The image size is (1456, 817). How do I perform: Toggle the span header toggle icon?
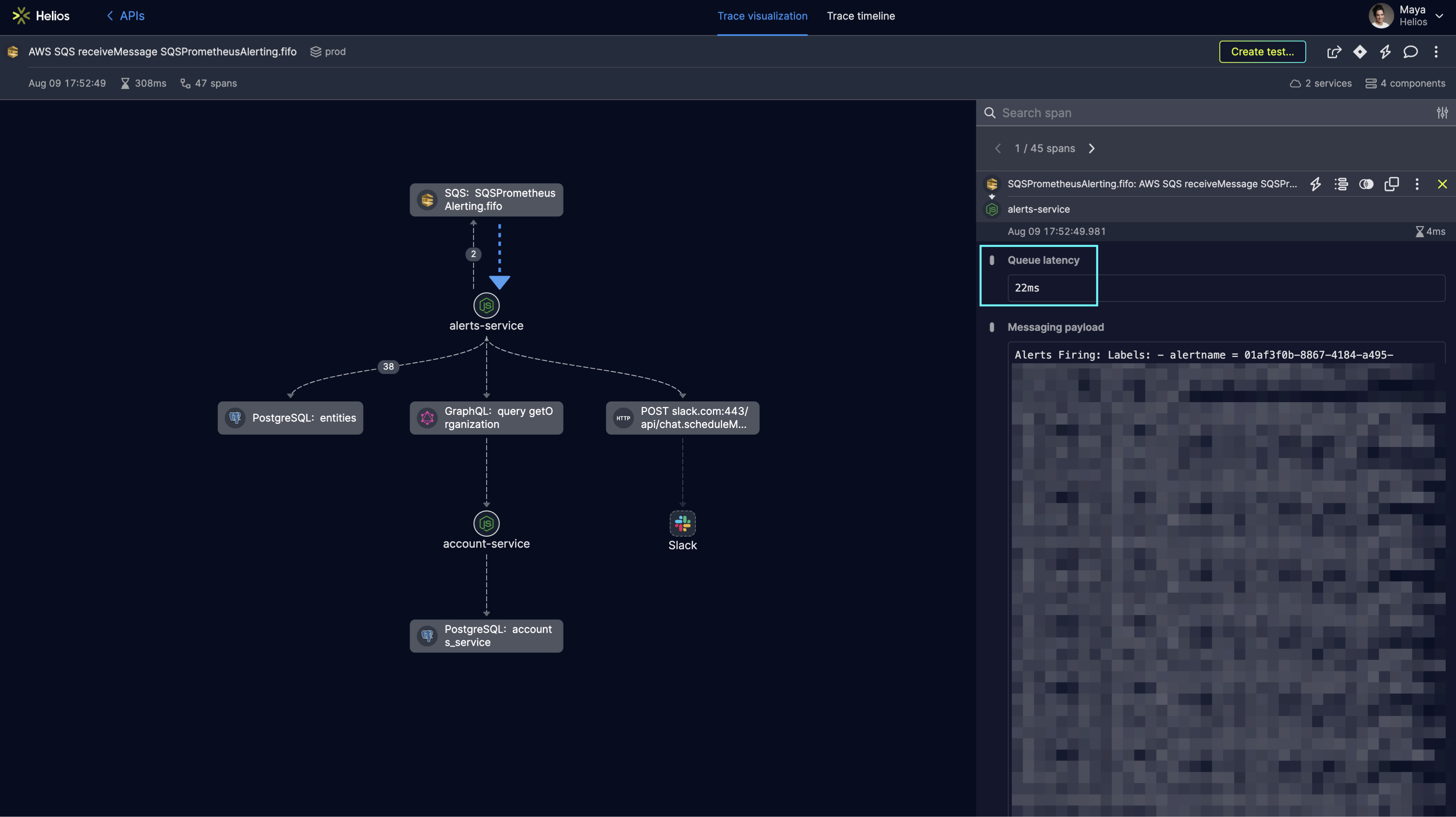click(1366, 184)
